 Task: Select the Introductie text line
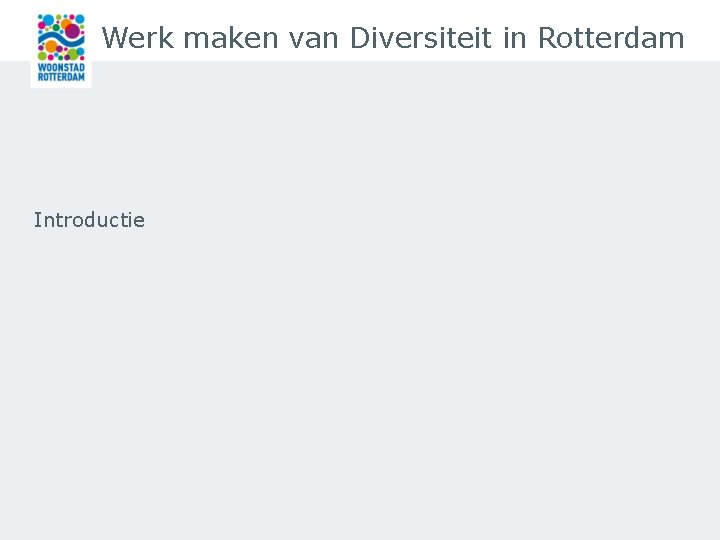[x=89, y=220]
